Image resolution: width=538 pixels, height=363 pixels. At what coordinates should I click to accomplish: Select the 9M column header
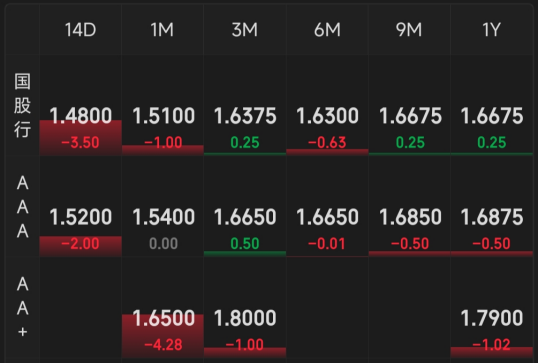(409, 30)
